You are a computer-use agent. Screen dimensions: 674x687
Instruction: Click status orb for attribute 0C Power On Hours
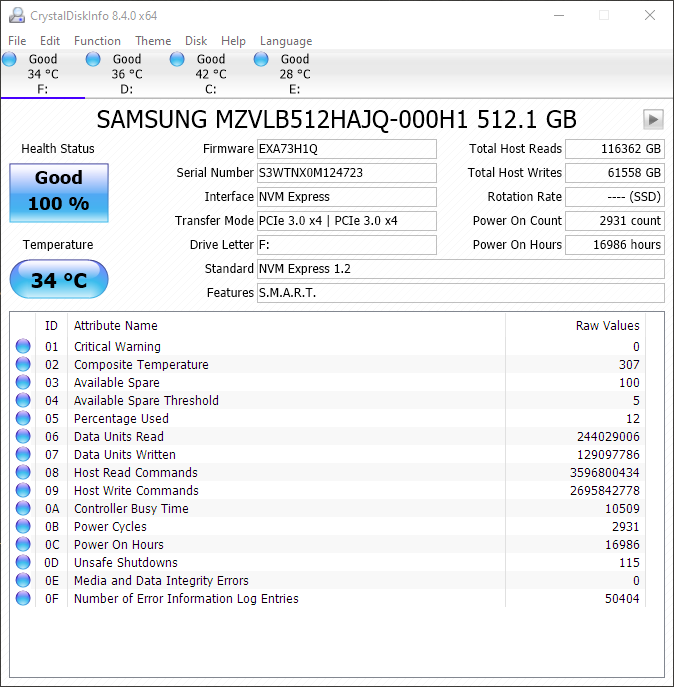(x=23, y=544)
